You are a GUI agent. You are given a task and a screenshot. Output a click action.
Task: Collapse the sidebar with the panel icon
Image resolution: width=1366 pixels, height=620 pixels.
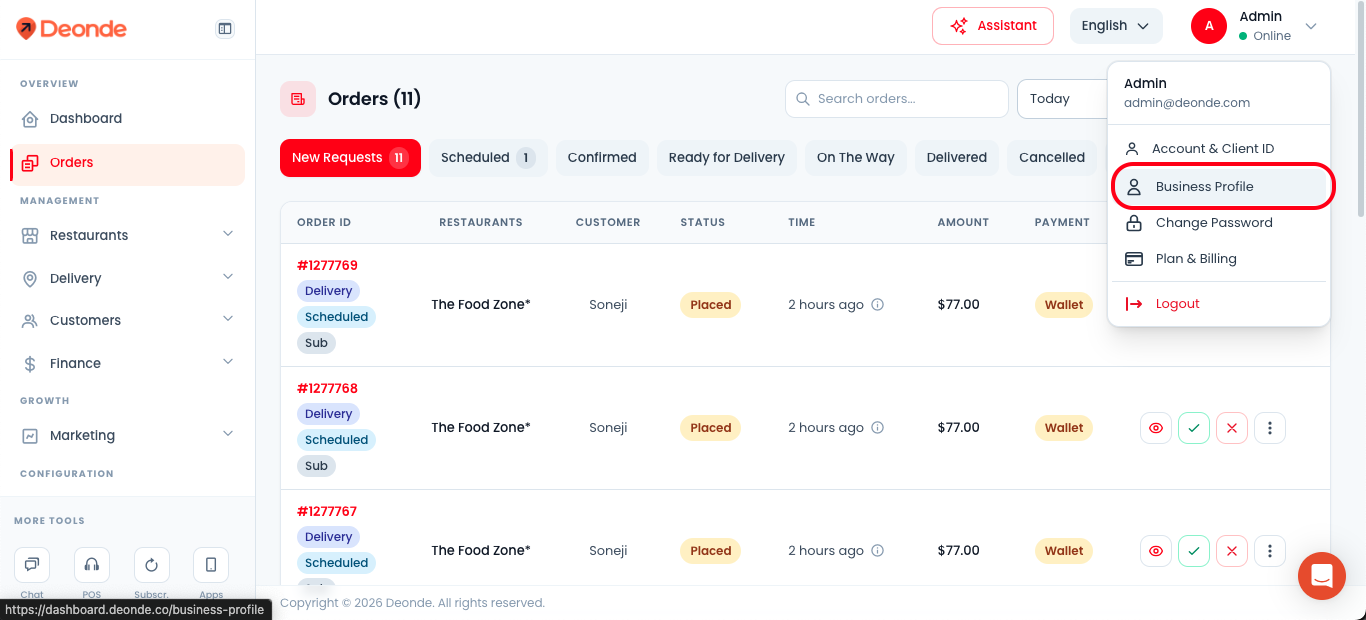coord(225,29)
